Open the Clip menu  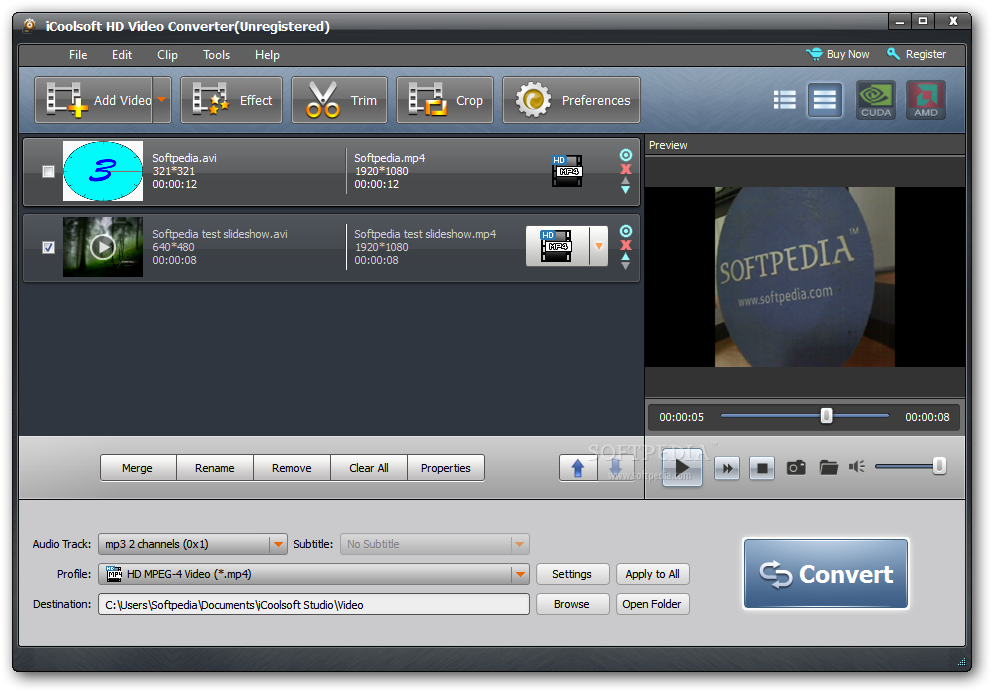(167, 55)
